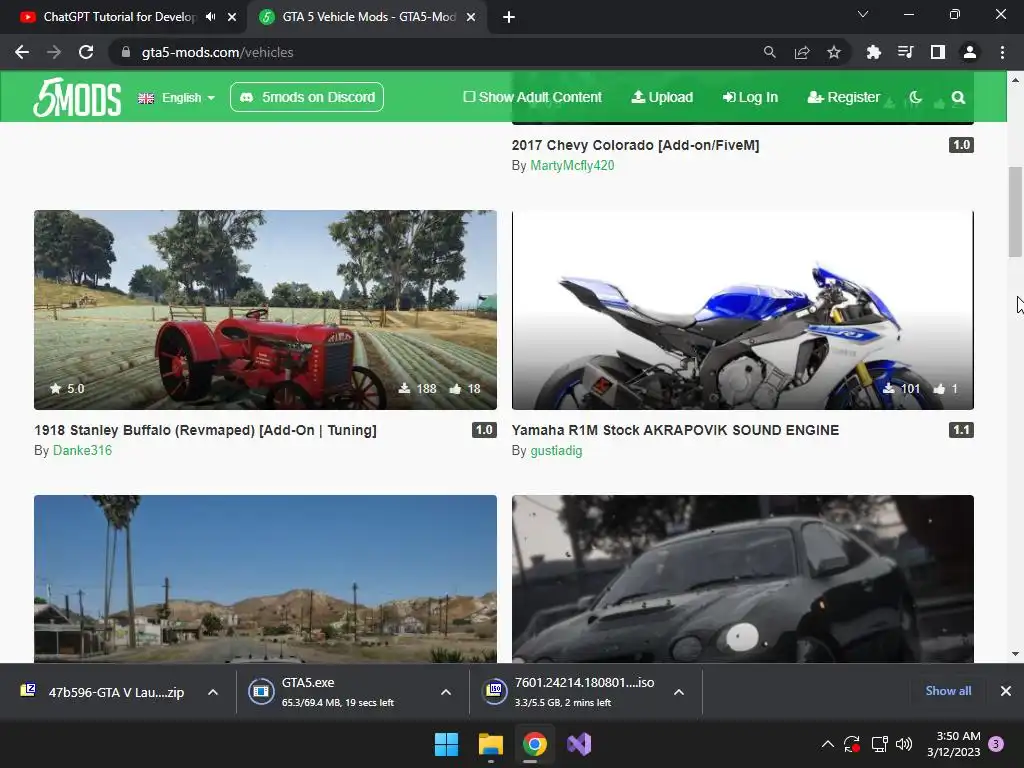Click the site lock icon in address bar
Screen dimensions: 1024x768
(x=126, y=52)
